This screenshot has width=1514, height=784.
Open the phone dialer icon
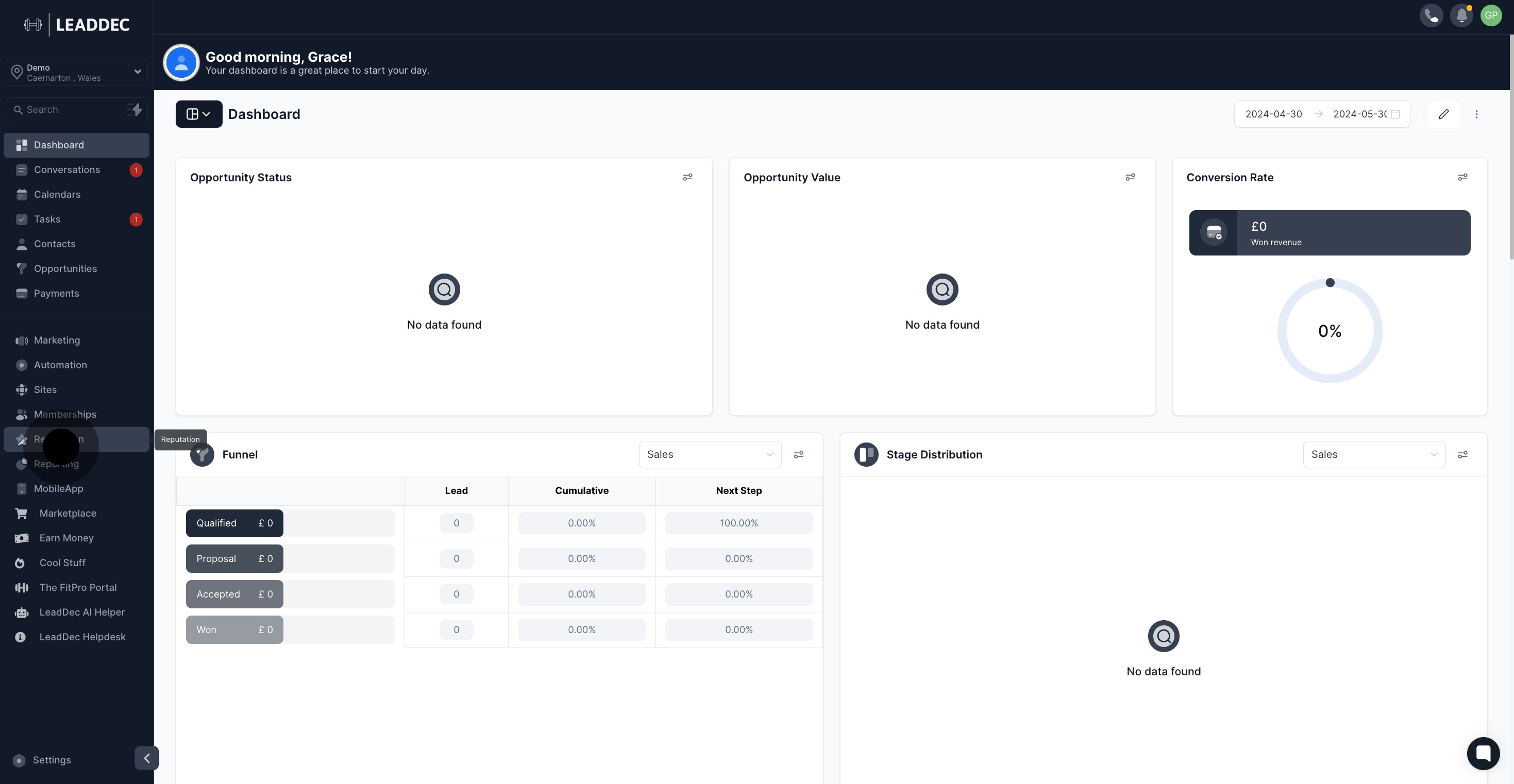(x=1431, y=15)
